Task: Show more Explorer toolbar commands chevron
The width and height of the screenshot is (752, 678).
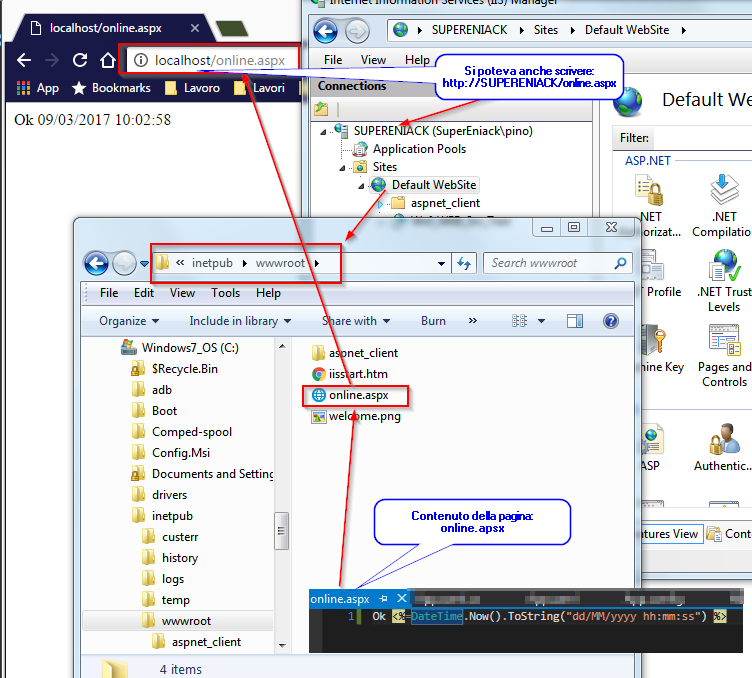Action: (473, 320)
